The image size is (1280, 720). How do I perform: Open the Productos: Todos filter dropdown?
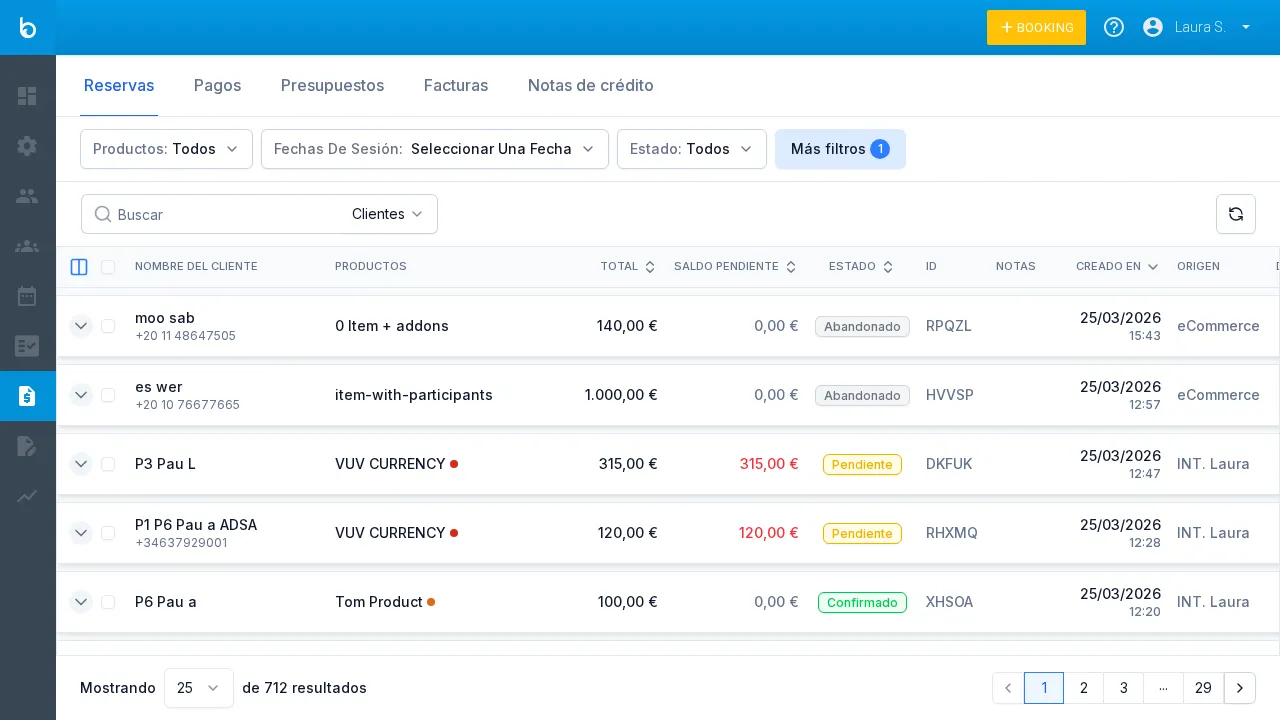(x=166, y=149)
